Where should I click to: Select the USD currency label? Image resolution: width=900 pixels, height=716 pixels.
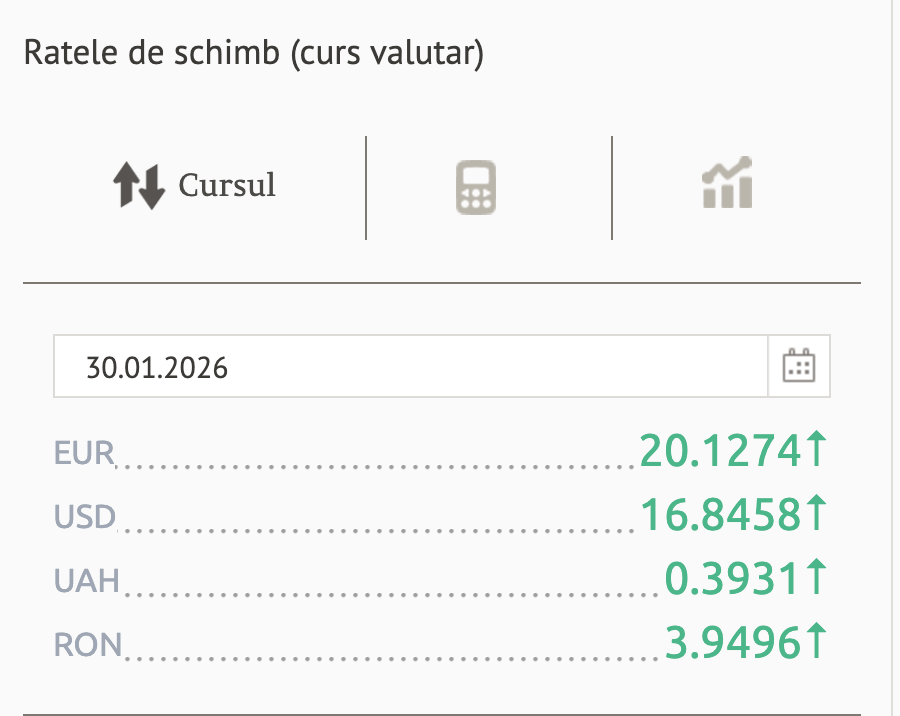tap(85, 517)
